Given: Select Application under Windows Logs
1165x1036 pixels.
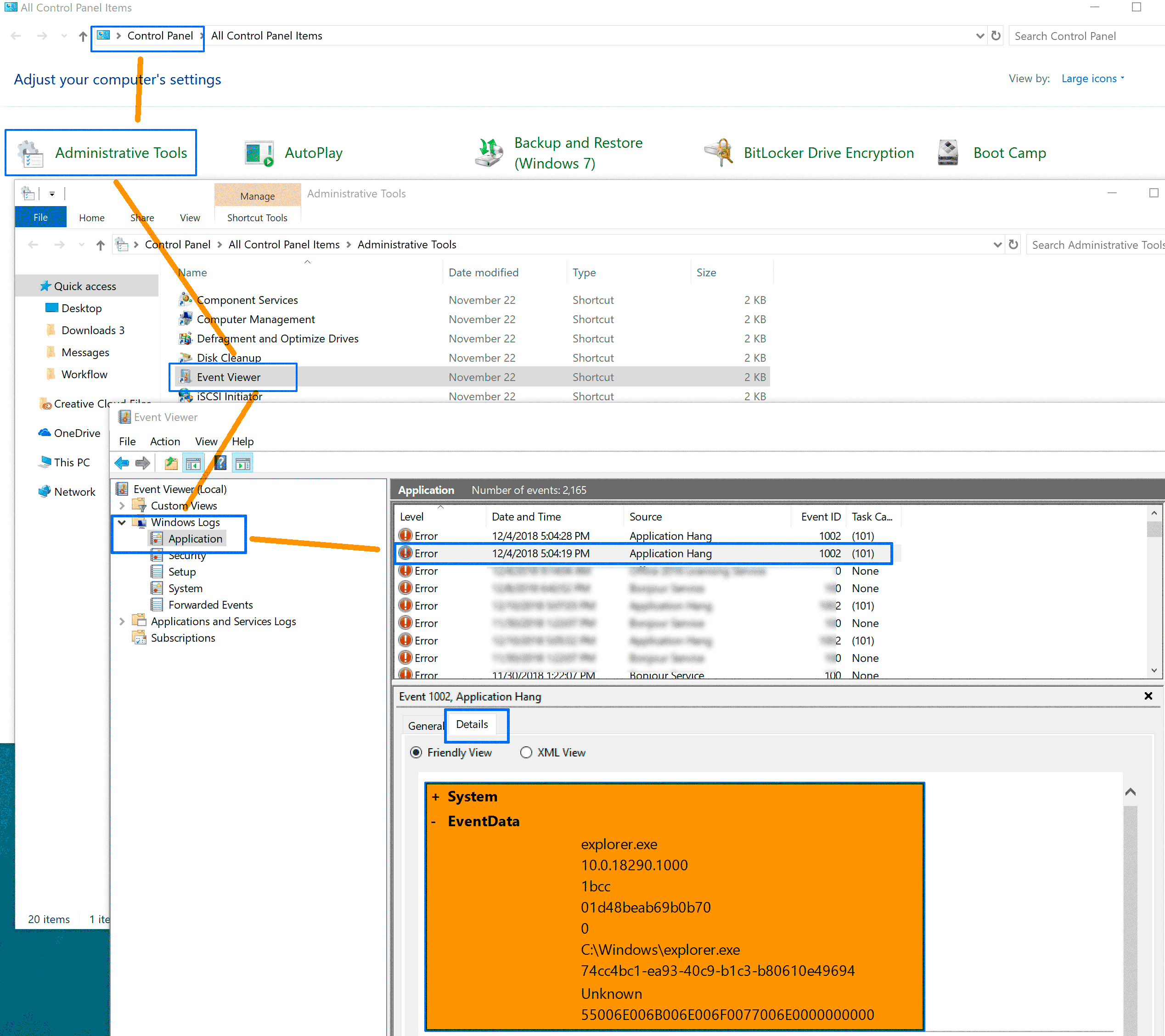Looking at the screenshot, I should coord(196,539).
